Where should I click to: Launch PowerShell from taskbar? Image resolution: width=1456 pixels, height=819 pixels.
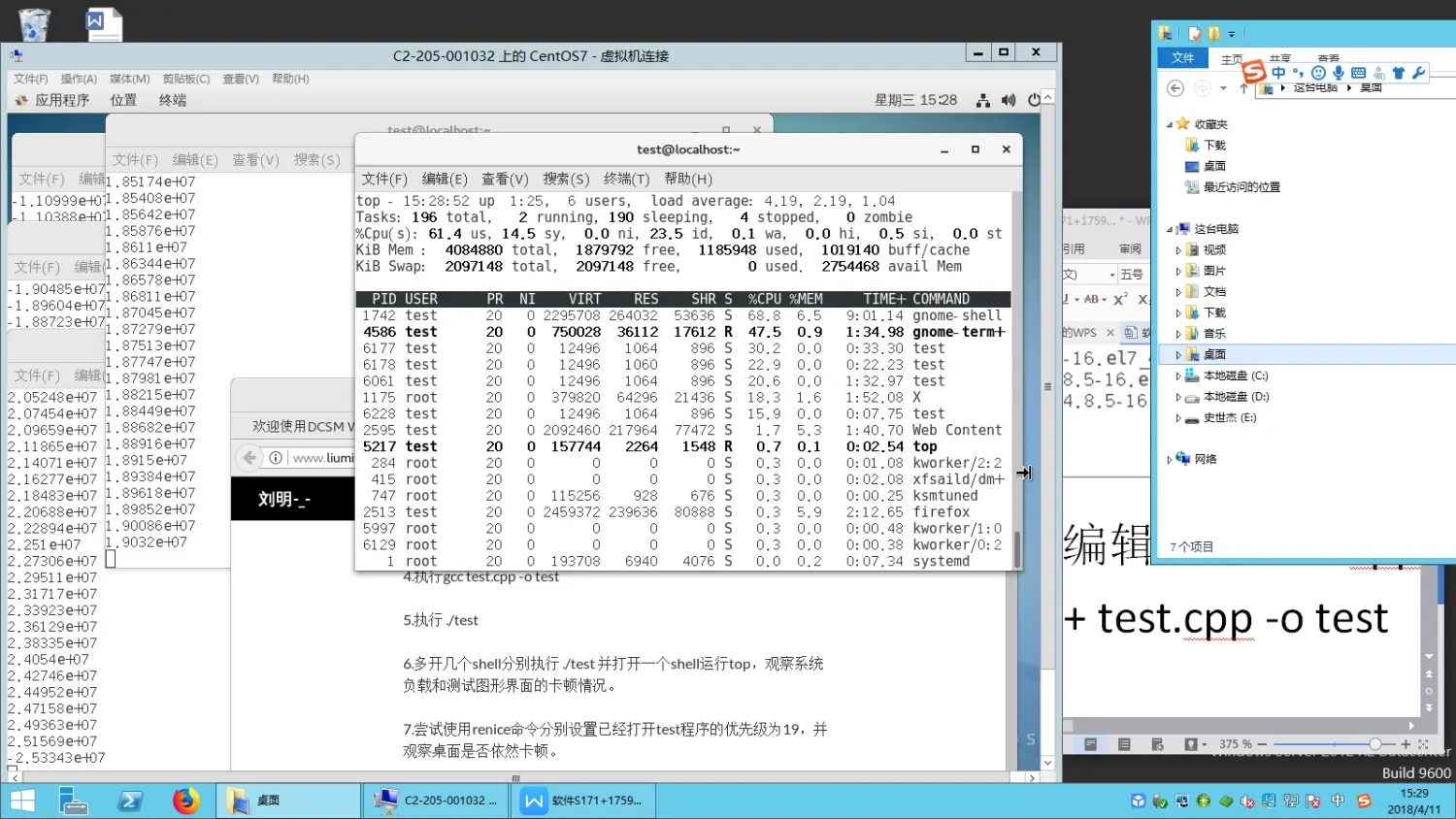(x=130, y=801)
